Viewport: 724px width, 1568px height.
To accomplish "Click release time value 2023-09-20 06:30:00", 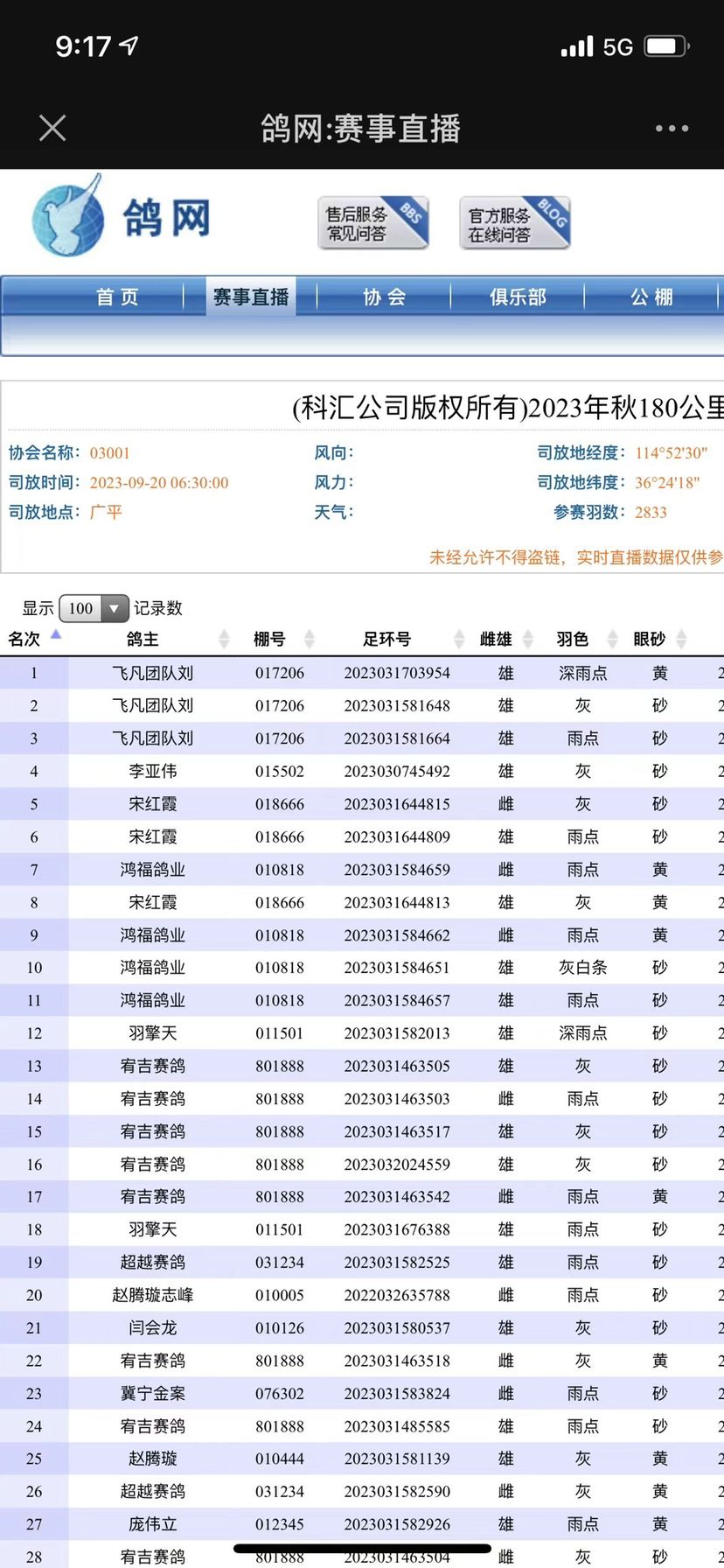I will pos(159,482).
